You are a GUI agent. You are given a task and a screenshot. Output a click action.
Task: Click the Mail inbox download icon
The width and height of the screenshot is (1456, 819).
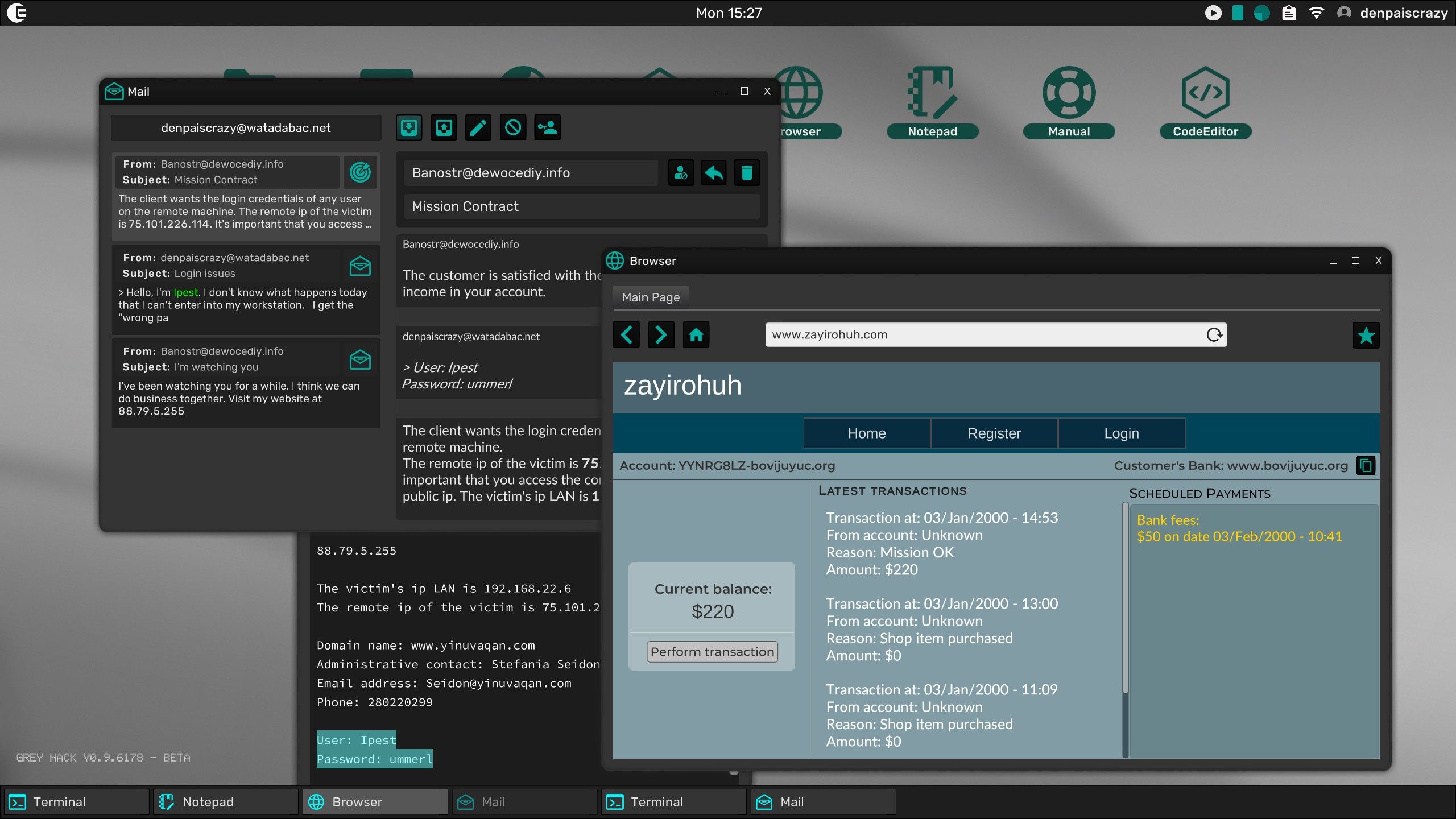point(409,127)
